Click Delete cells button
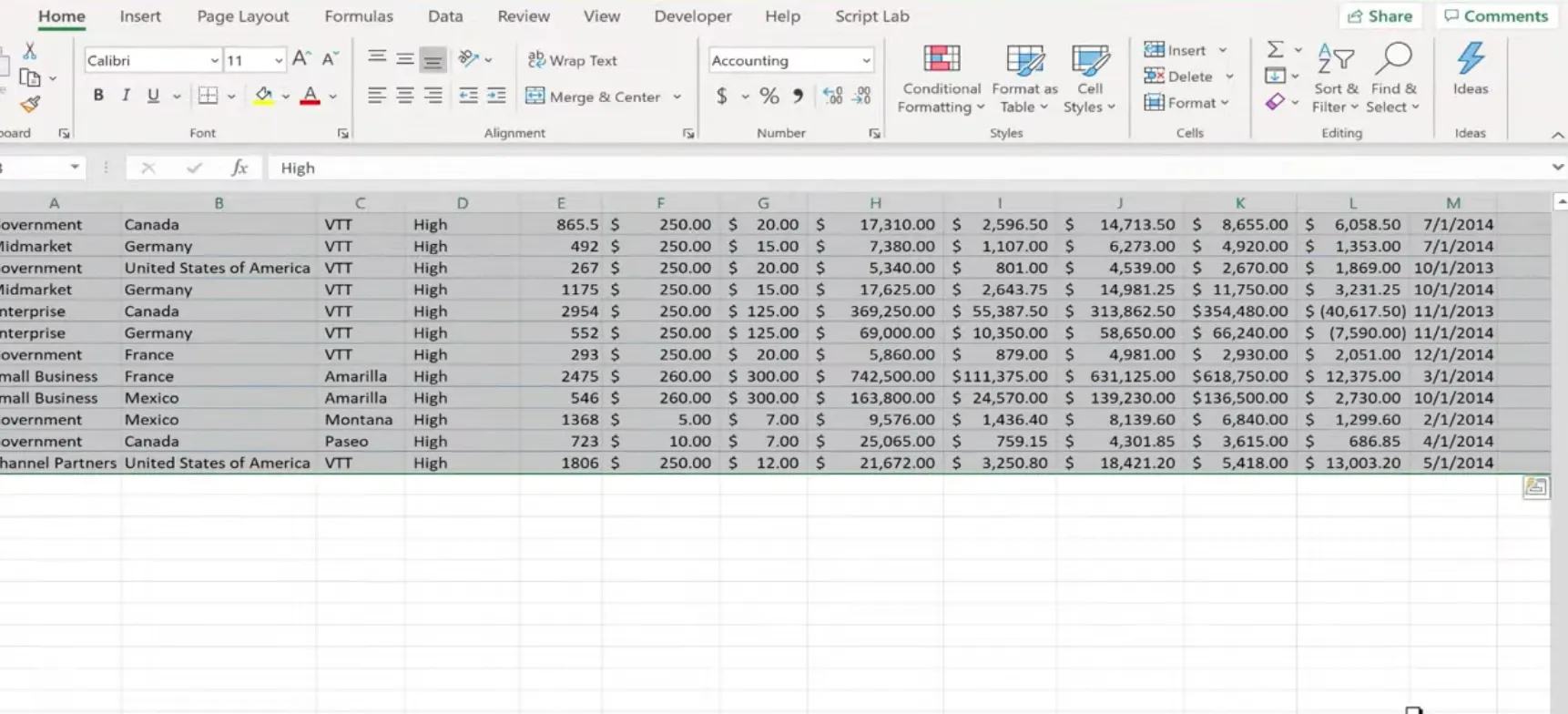Image resolution: width=1568 pixels, height=714 pixels. click(1178, 76)
